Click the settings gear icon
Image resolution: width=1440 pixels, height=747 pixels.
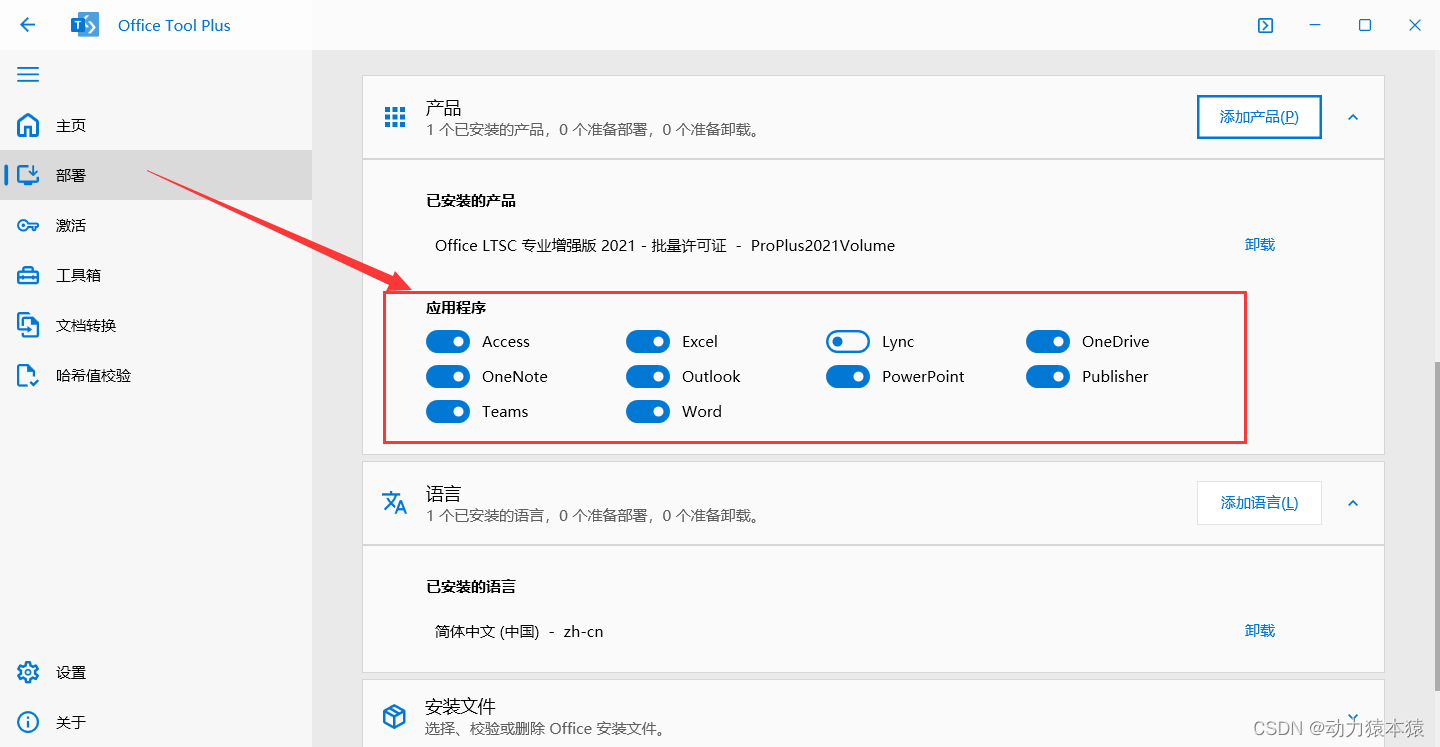pyautogui.click(x=28, y=672)
